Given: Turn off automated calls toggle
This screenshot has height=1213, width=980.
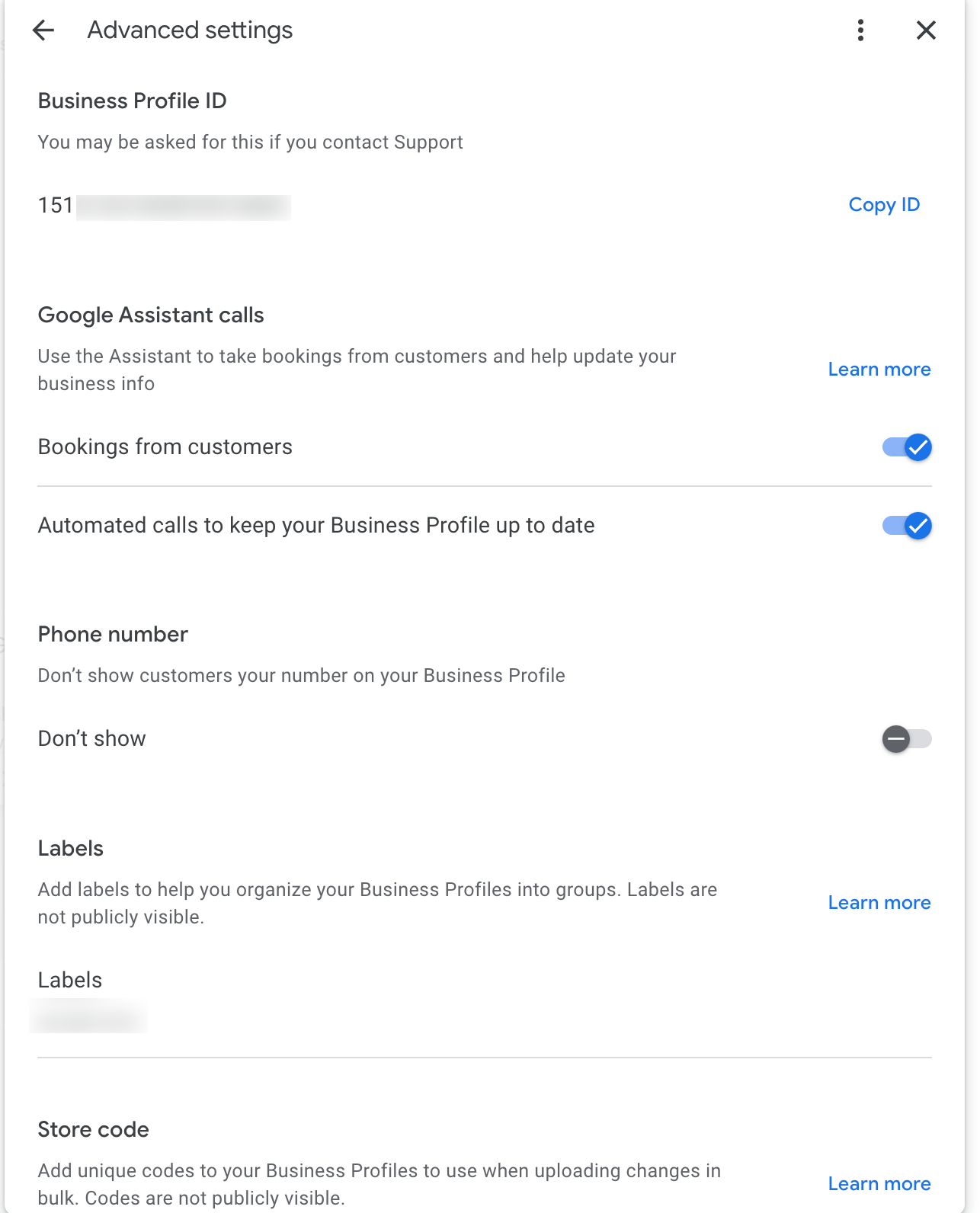Looking at the screenshot, I should point(907,526).
